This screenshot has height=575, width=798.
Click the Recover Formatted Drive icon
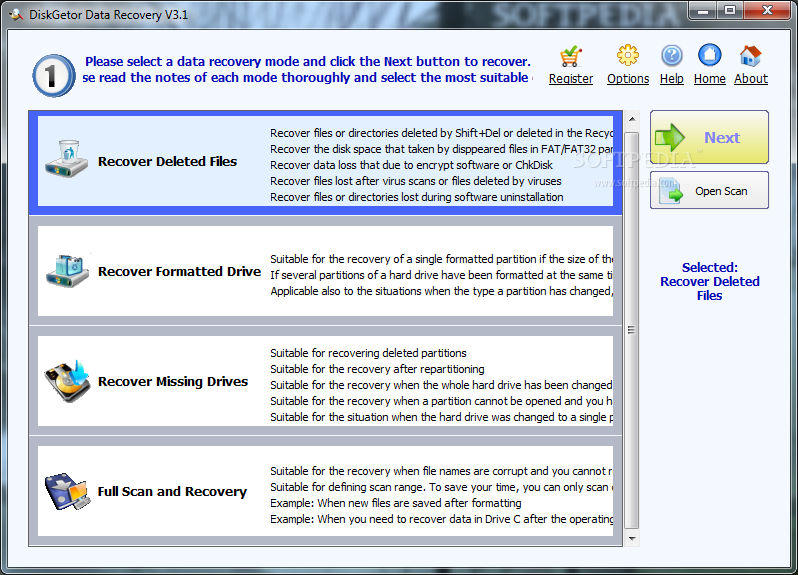pos(67,270)
